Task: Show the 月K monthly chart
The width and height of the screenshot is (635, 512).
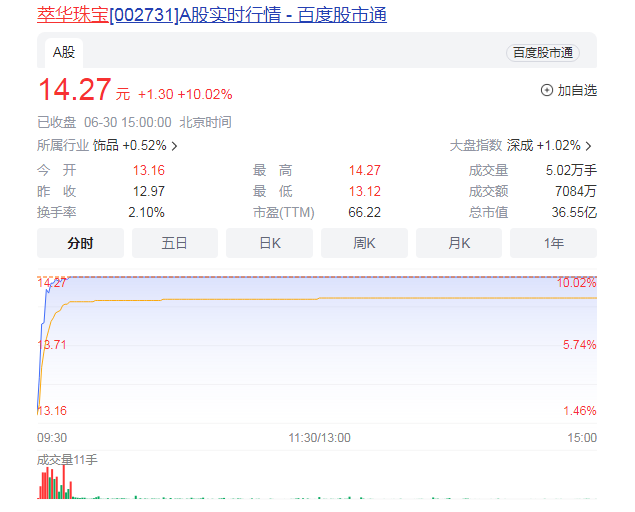Action: pyautogui.click(x=459, y=243)
